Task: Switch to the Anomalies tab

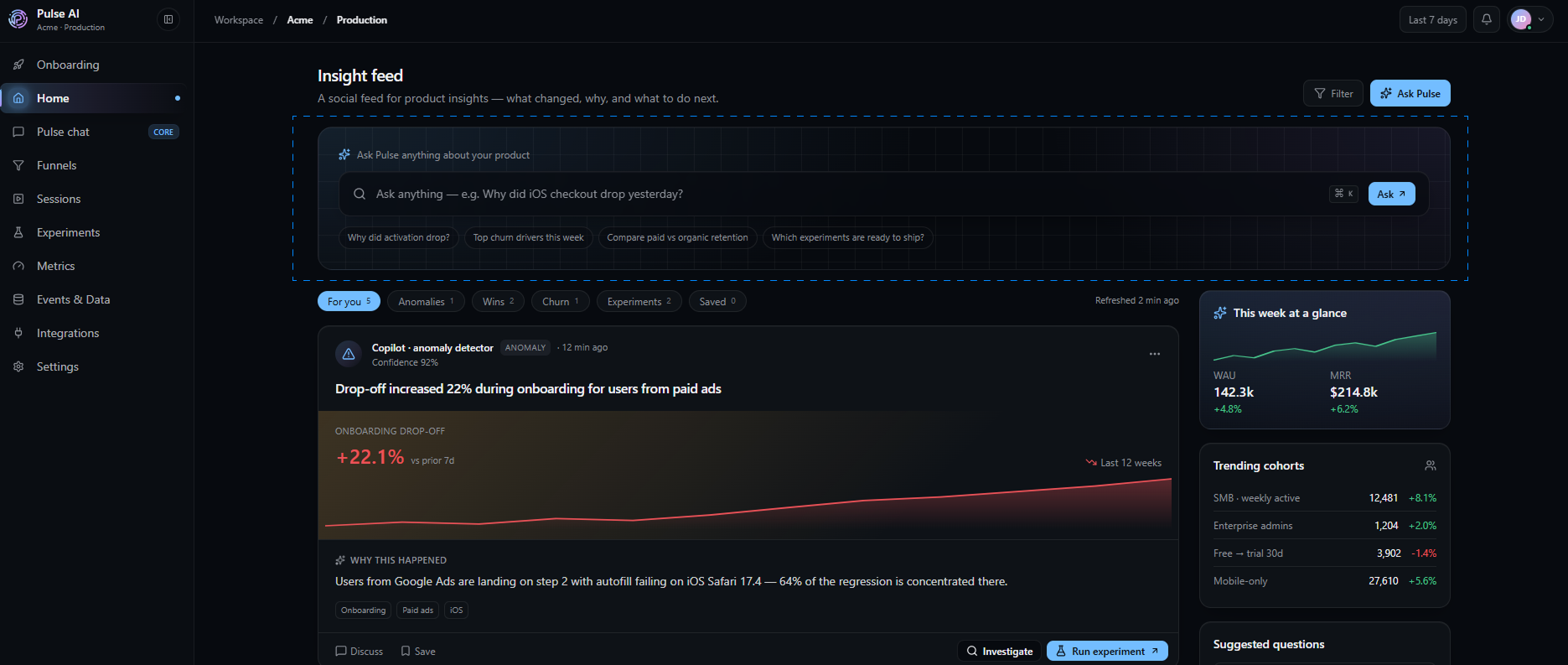Action: click(426, 301)
